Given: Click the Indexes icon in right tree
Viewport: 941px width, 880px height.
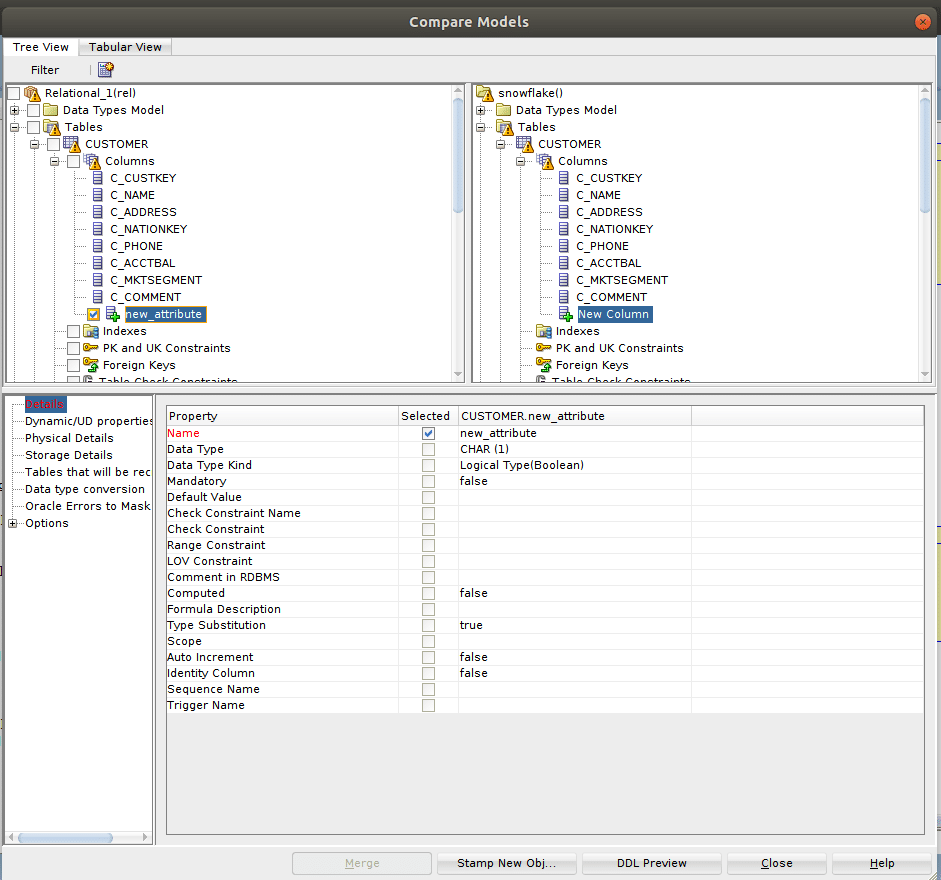Looking at the screenshot, I should pos(544,331).
